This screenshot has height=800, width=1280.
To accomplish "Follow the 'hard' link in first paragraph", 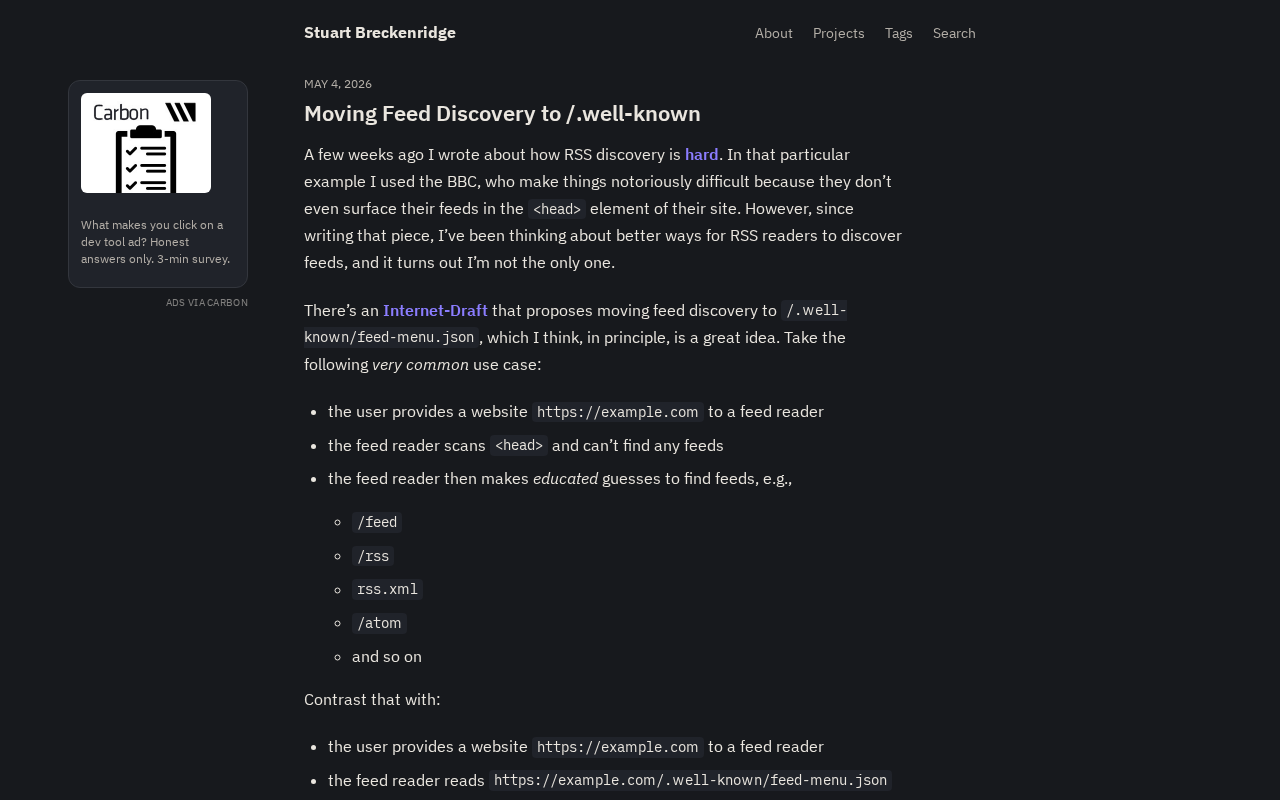I will [702, 154].
